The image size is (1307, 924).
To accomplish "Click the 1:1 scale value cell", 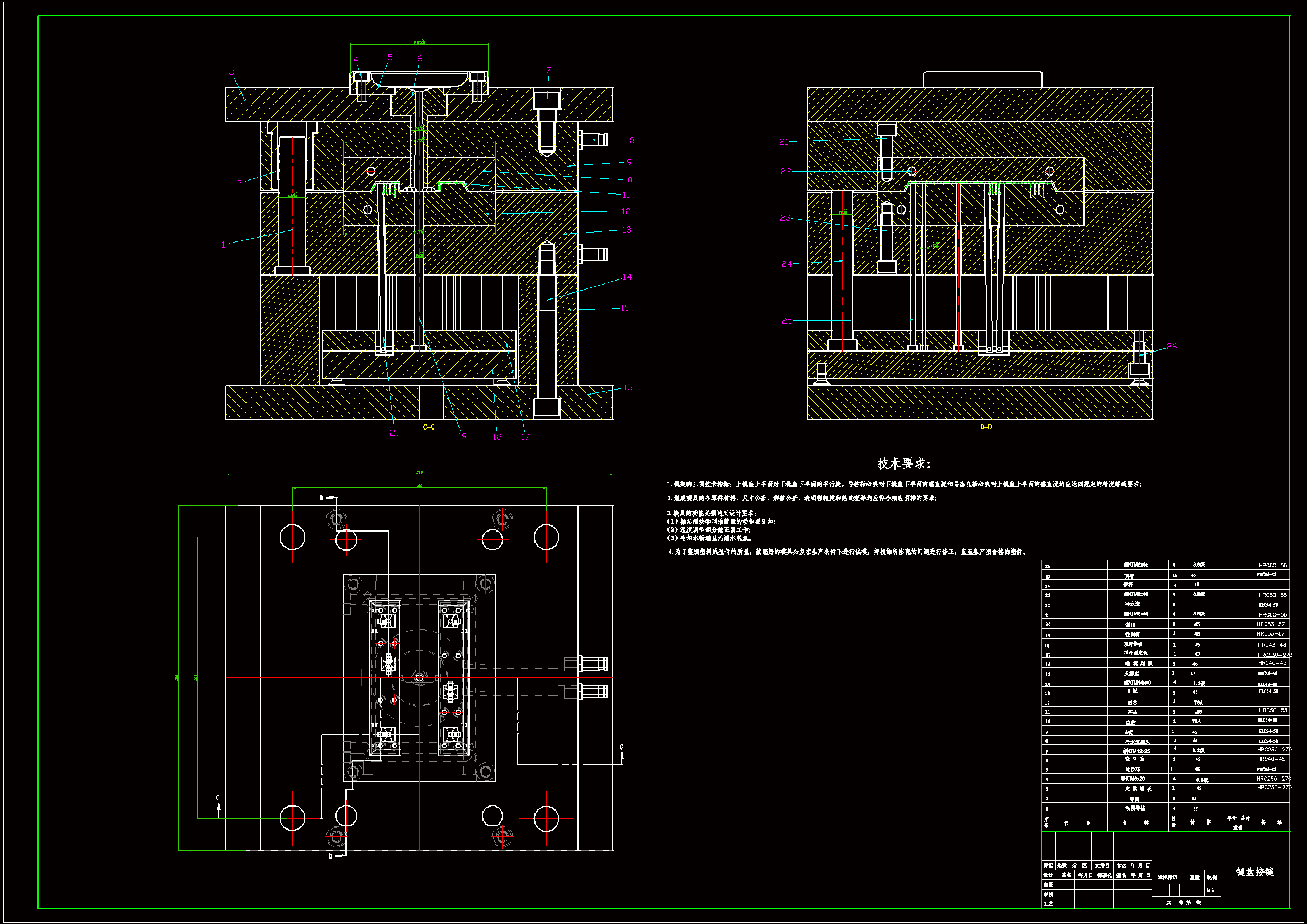I will click(1210, 889).
